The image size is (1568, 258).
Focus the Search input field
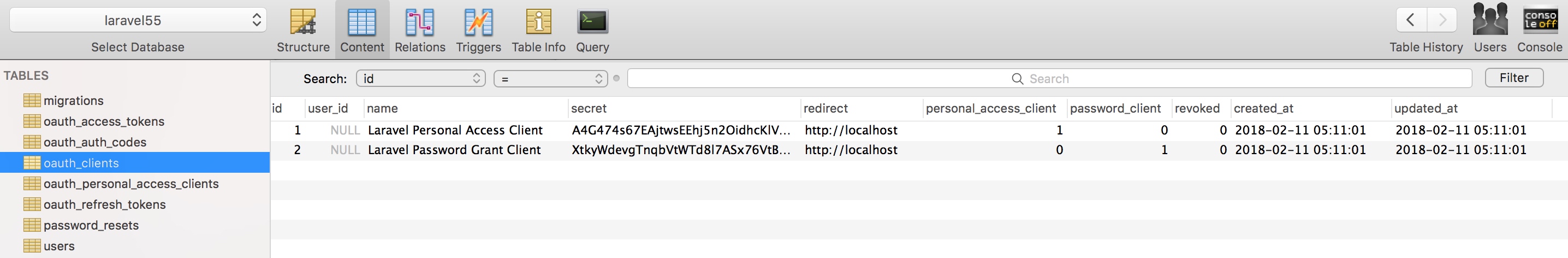pyautogui.click(x=1049, y=78)
